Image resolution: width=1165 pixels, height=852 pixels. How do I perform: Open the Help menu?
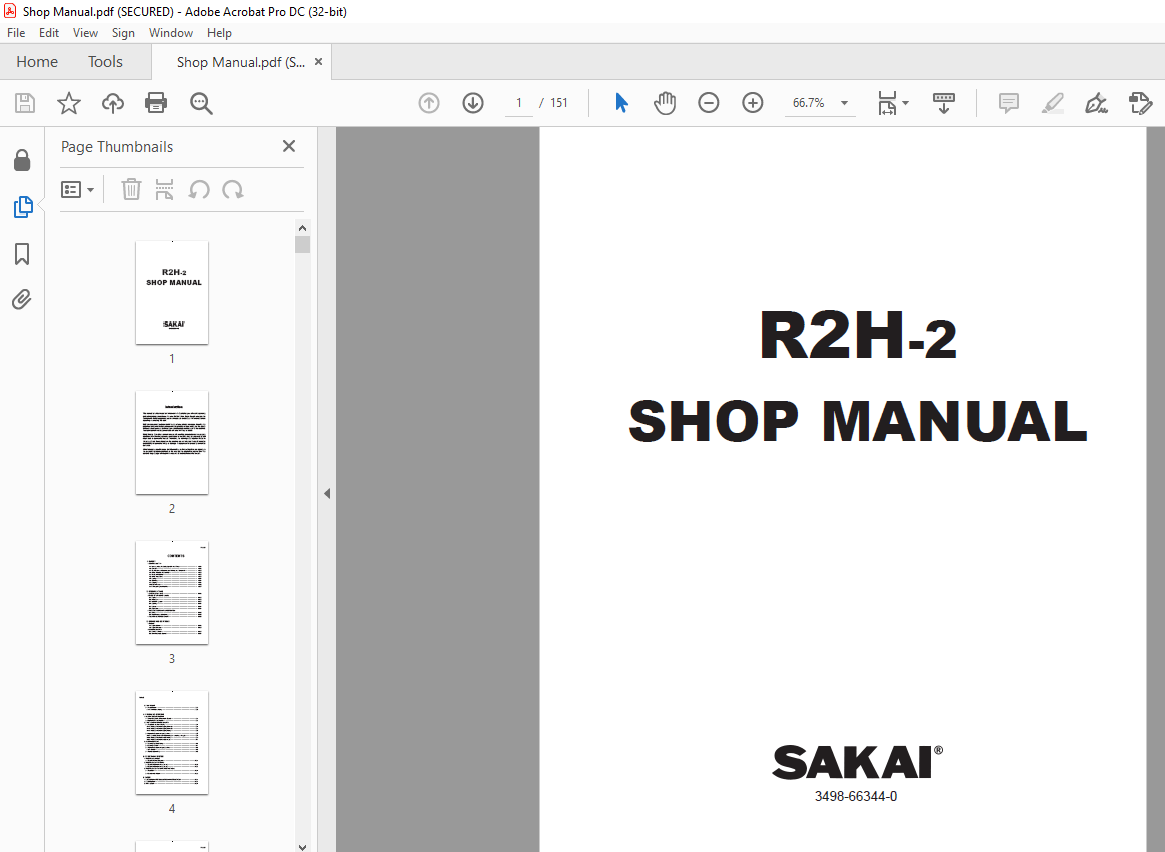pos(219,33)
